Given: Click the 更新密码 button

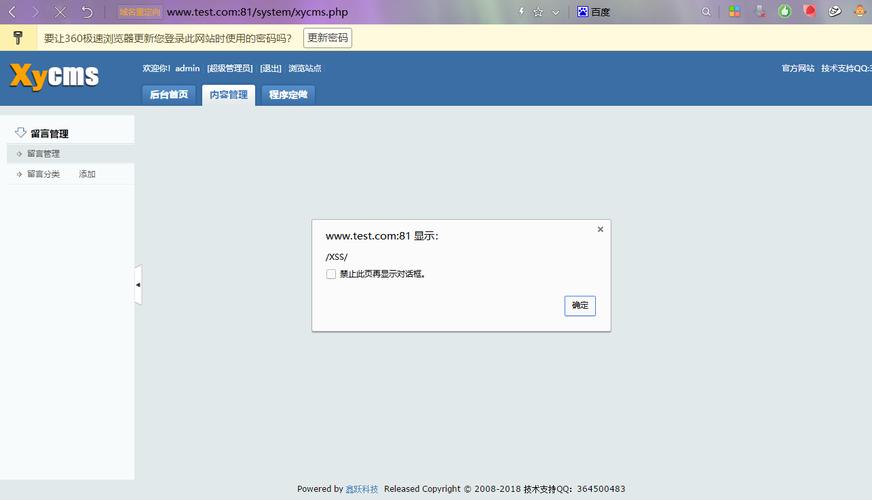Looking at the screenshot, I should (328, 38).
